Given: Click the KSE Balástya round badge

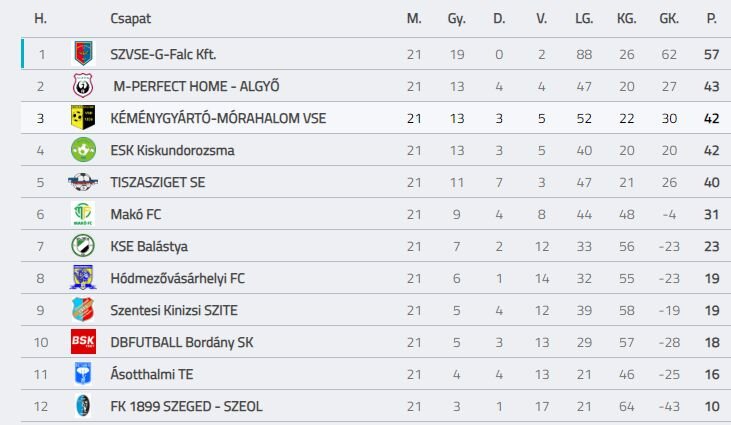Looking at the screenshot, I should pyautogui.click(x=83, y=246).
